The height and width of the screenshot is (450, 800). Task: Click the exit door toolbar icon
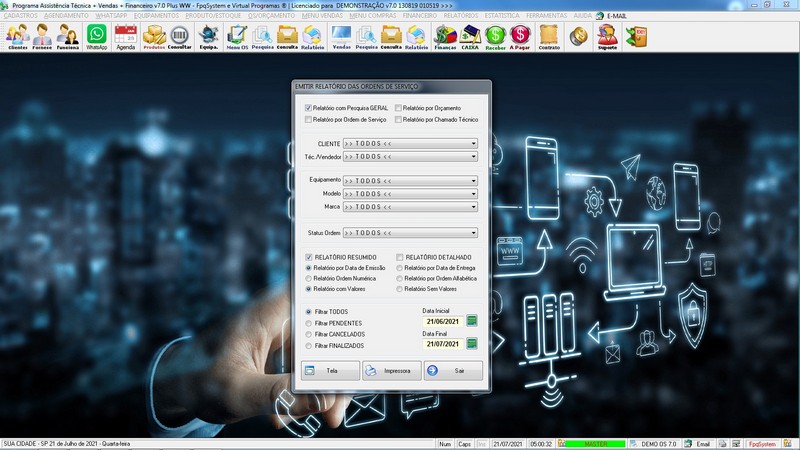pos(636,37)
